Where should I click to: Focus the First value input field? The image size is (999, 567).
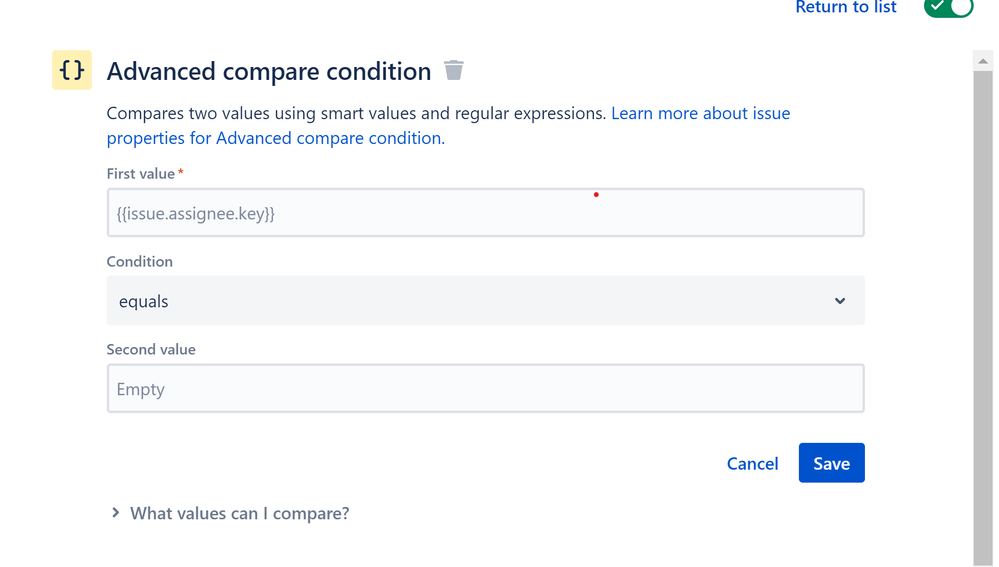(485, 213)
